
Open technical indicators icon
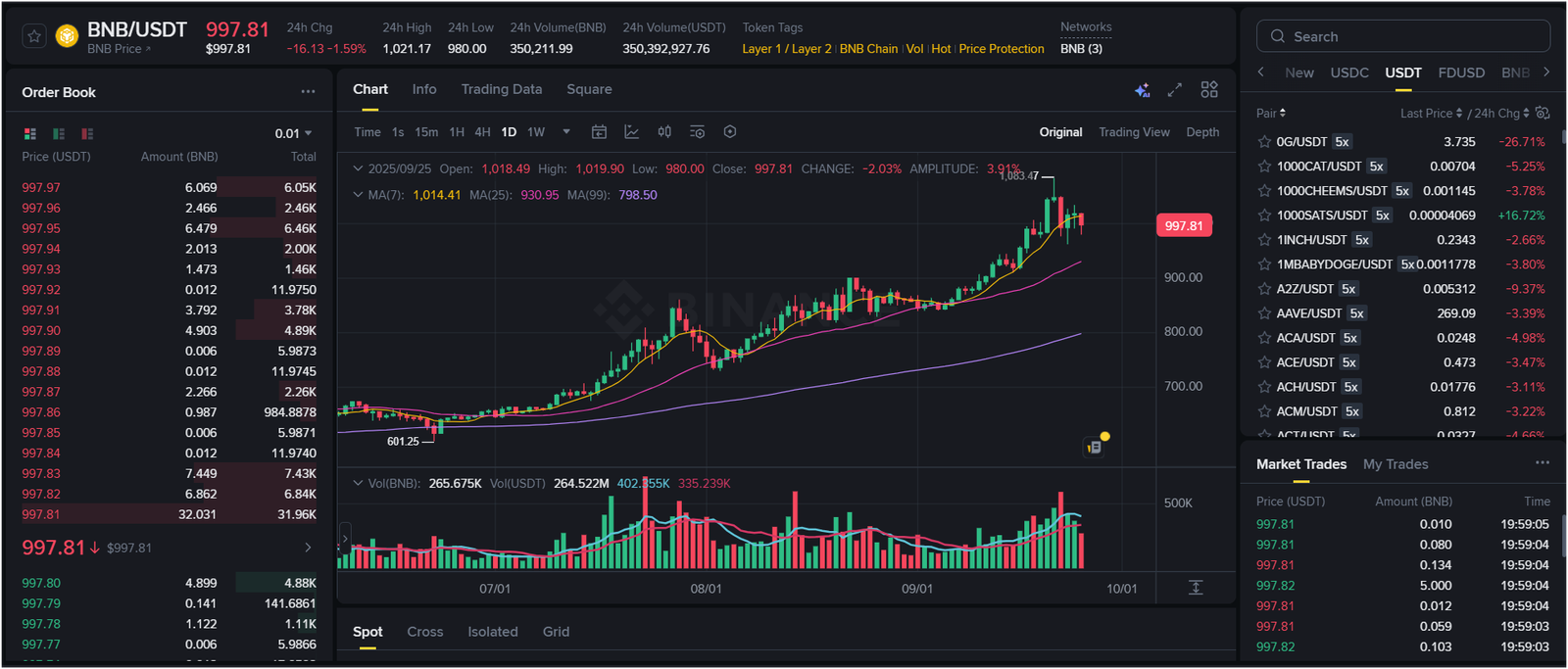[631, 132]
